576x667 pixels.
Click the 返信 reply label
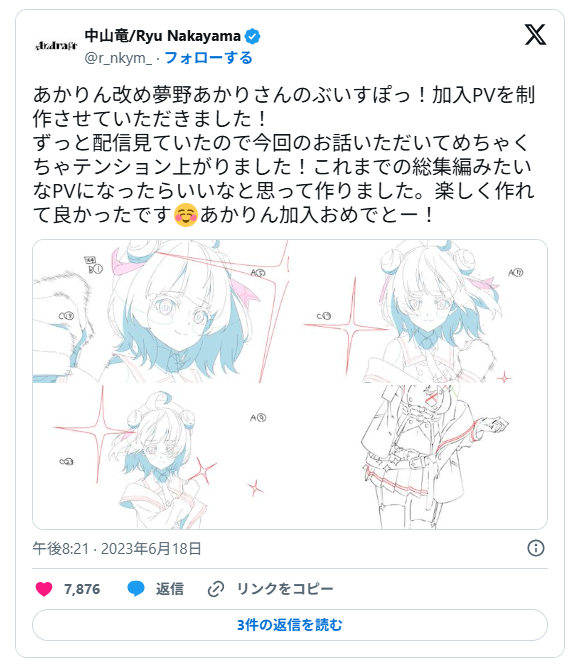pos(170,589)
